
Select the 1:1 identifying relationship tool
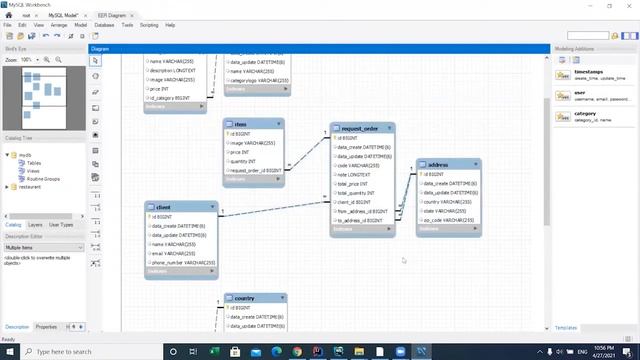(96, 221)
